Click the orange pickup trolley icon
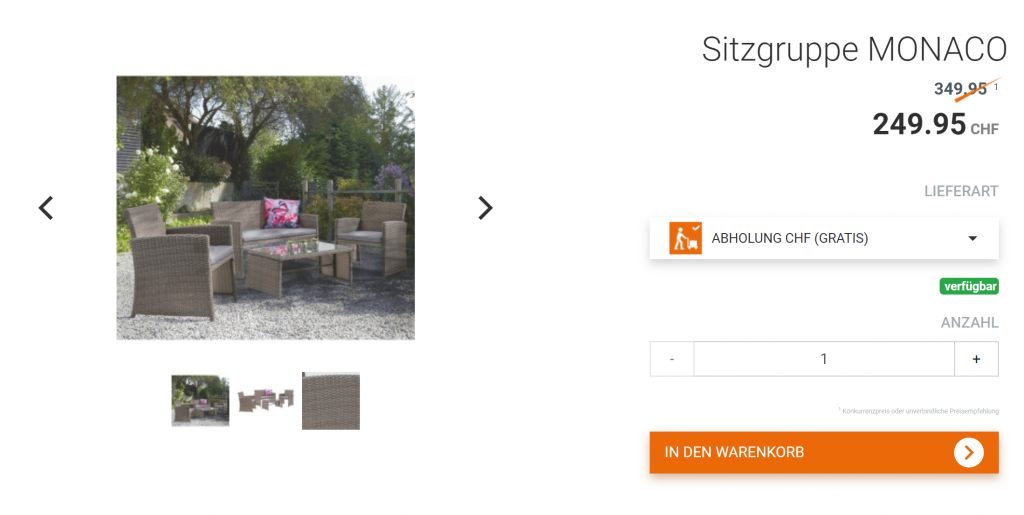The image size is (1024, 515). coord(685,238)
